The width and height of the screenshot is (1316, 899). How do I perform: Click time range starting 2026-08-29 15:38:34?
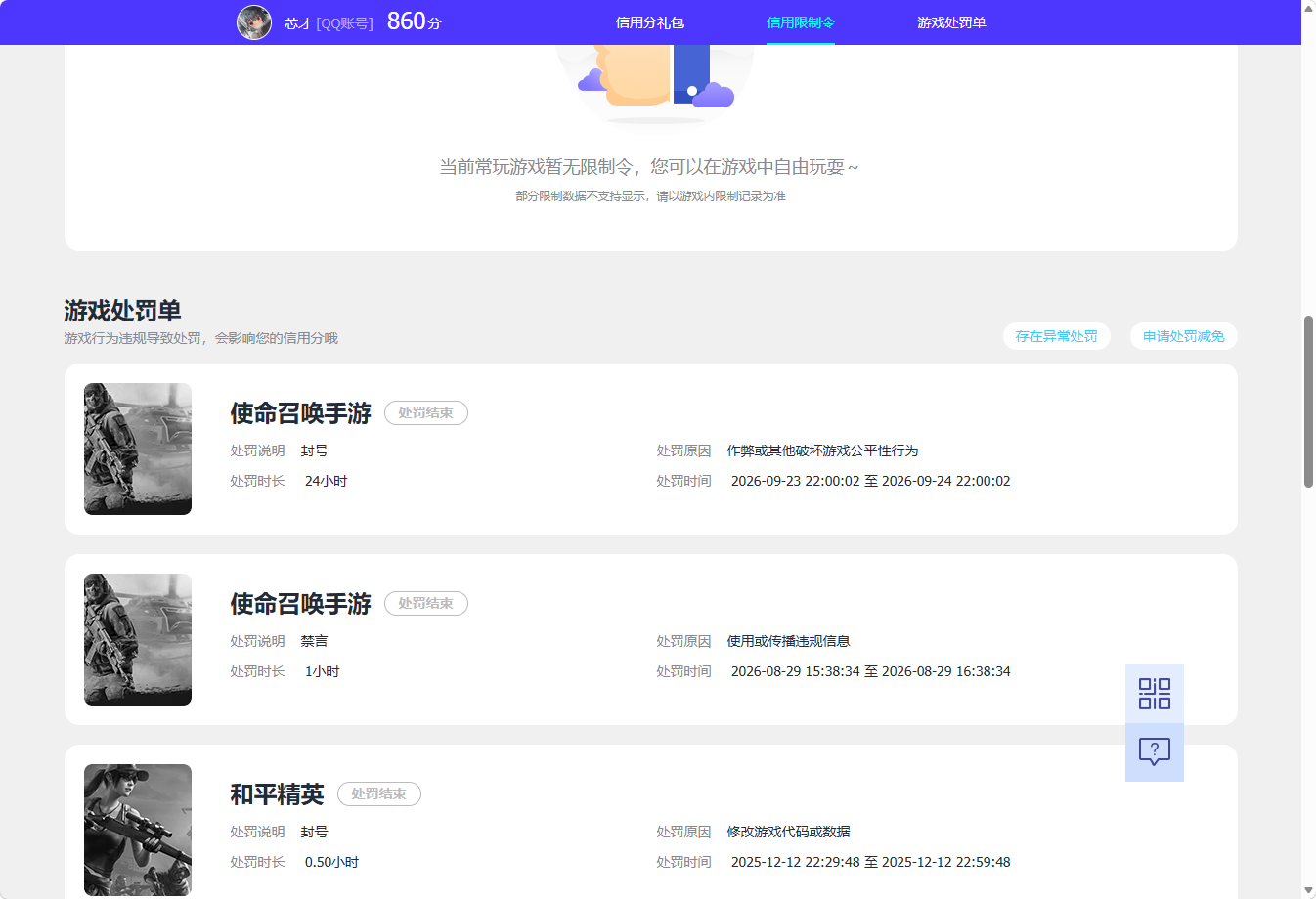point(871,671)
